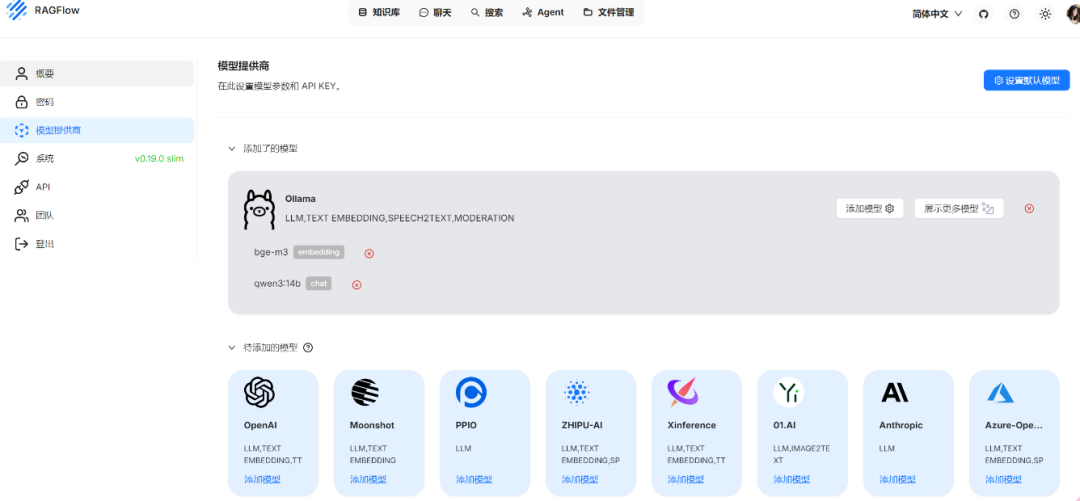Open the help question mark icon
This screenshot has width=1080, height=501.
tap(1014, 14)
